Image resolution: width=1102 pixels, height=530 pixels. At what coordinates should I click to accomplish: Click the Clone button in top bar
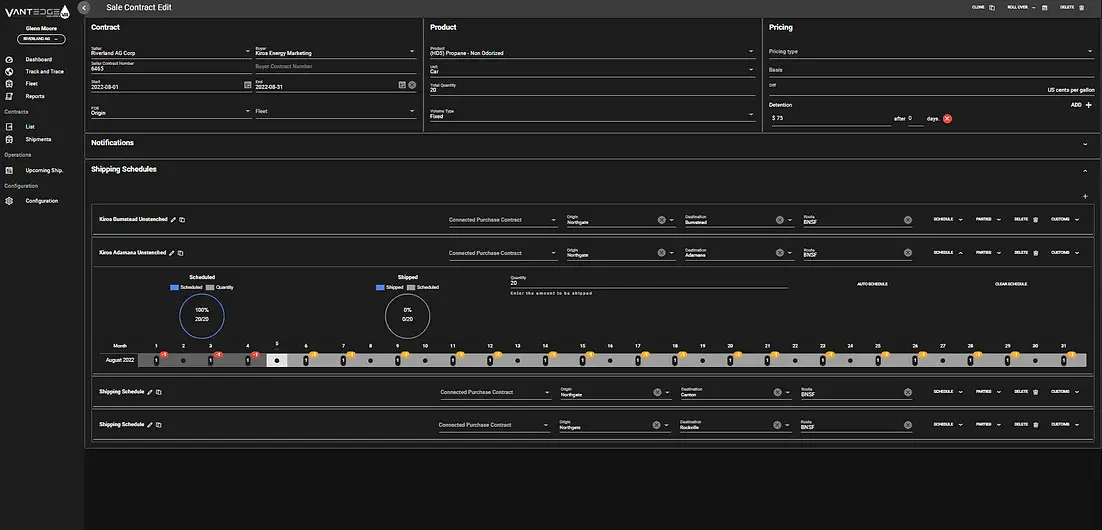point(983,7)
